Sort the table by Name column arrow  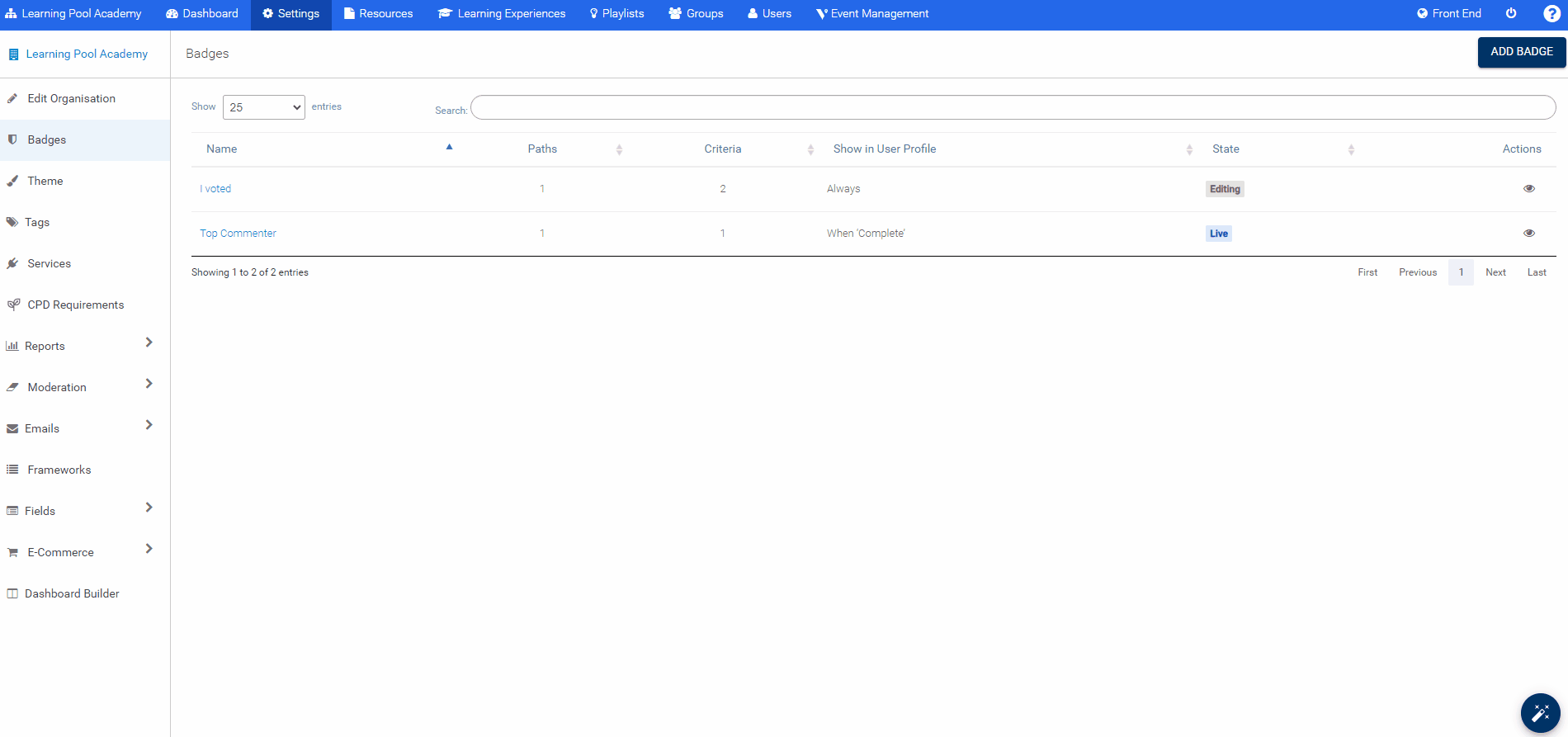(x=449, y=148)
